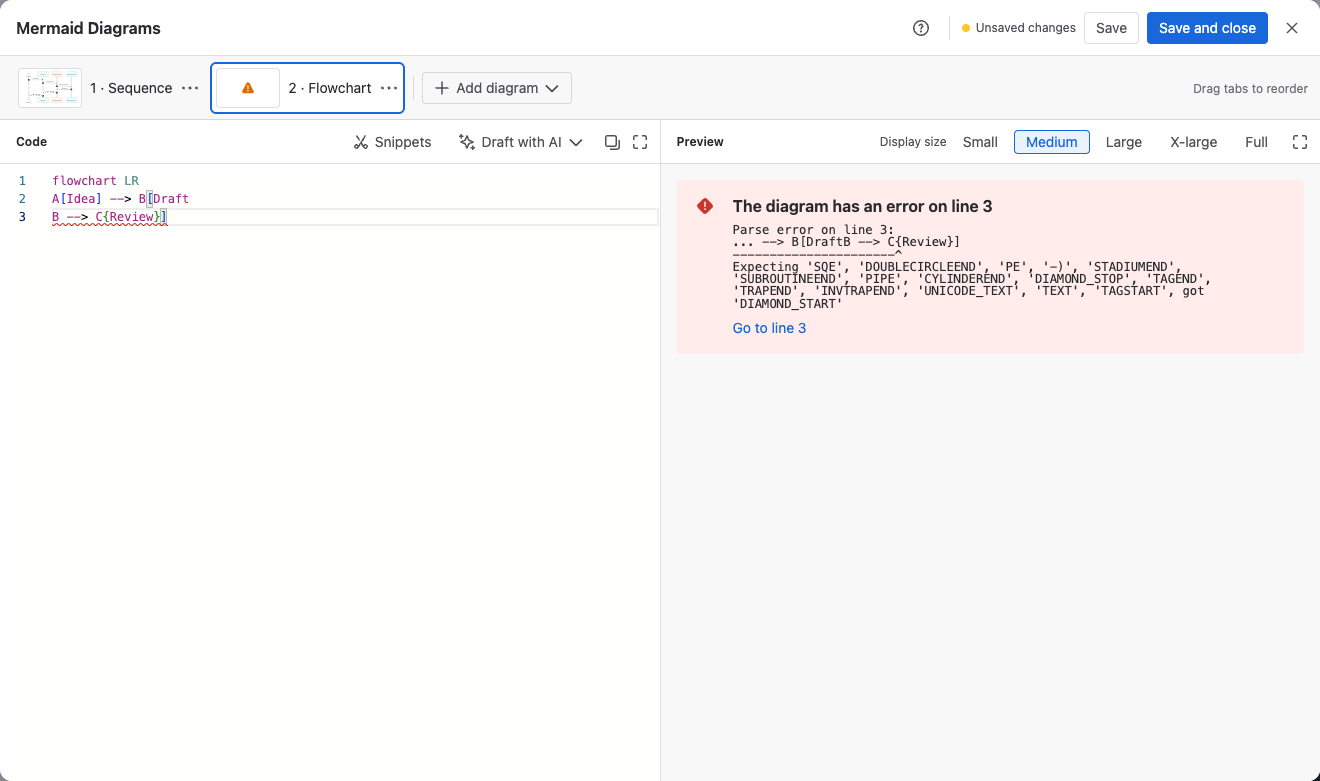Viewport: 1320px width, 781px height.
Task: Set display size to X-large
Action: (1193, 142)
